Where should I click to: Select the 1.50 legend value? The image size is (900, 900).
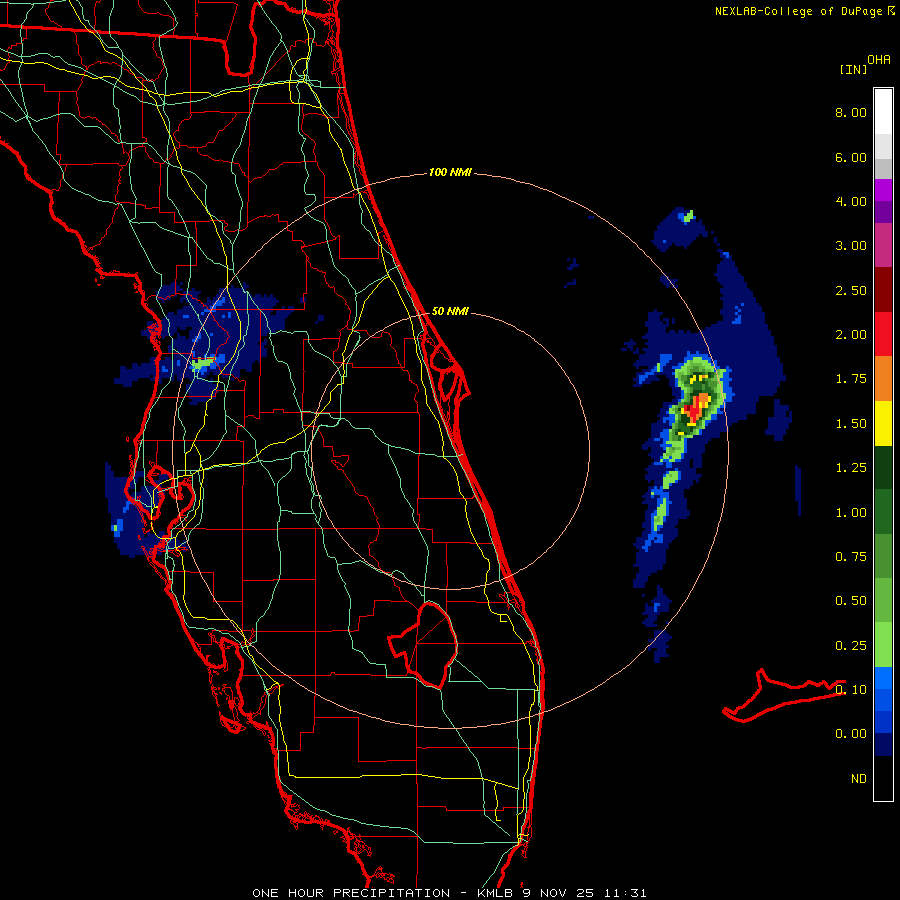point(851,424)
